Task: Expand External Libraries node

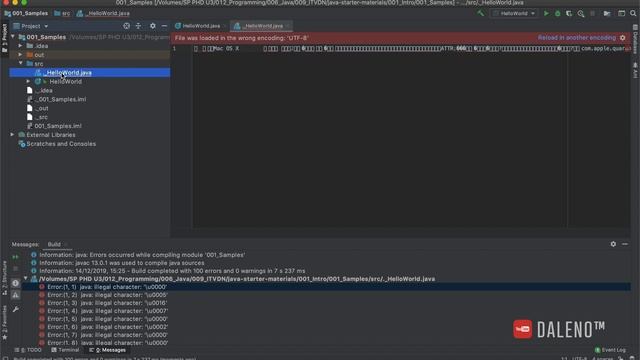Action: pyautogui.click(x=12, y=135)
